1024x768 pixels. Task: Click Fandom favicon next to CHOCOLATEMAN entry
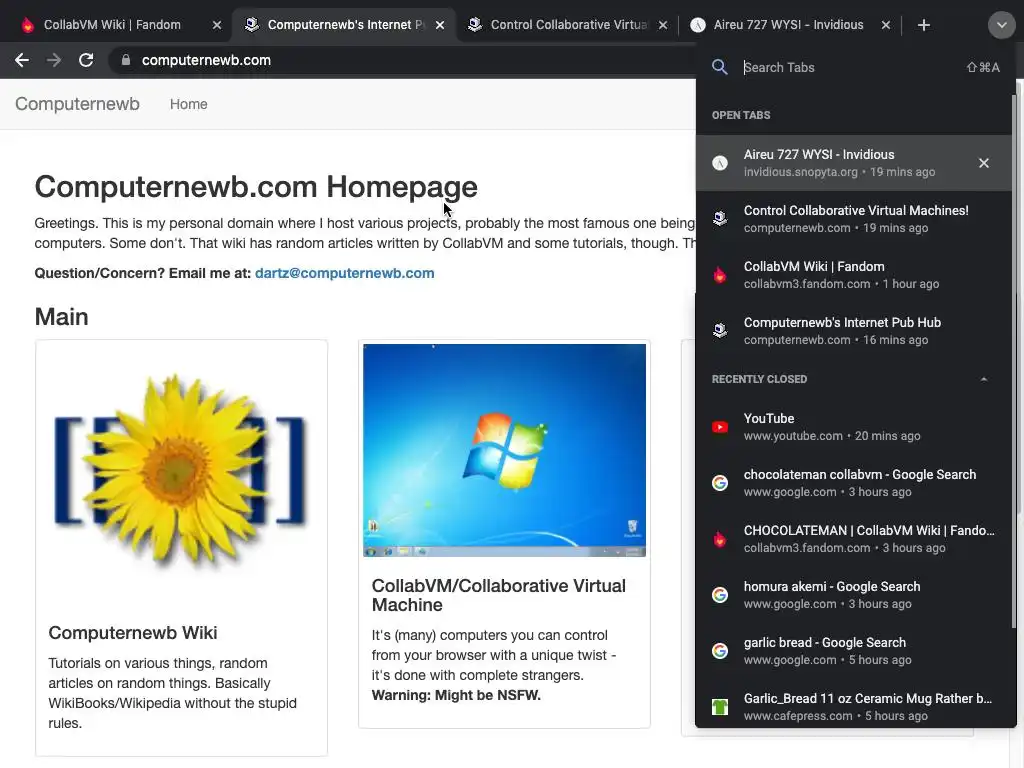click(x=720, y=539)
